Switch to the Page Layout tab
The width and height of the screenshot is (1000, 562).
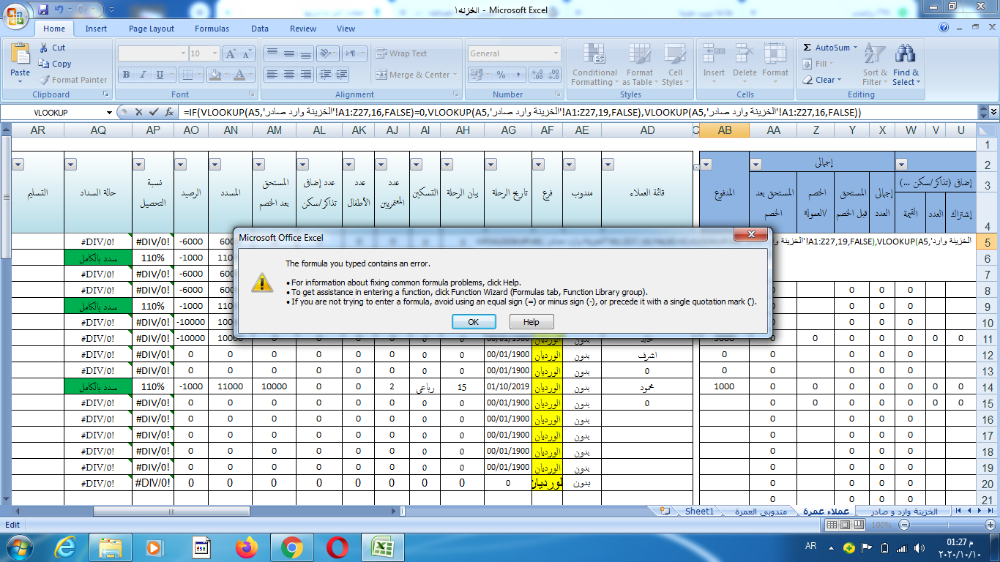point(151,29)
